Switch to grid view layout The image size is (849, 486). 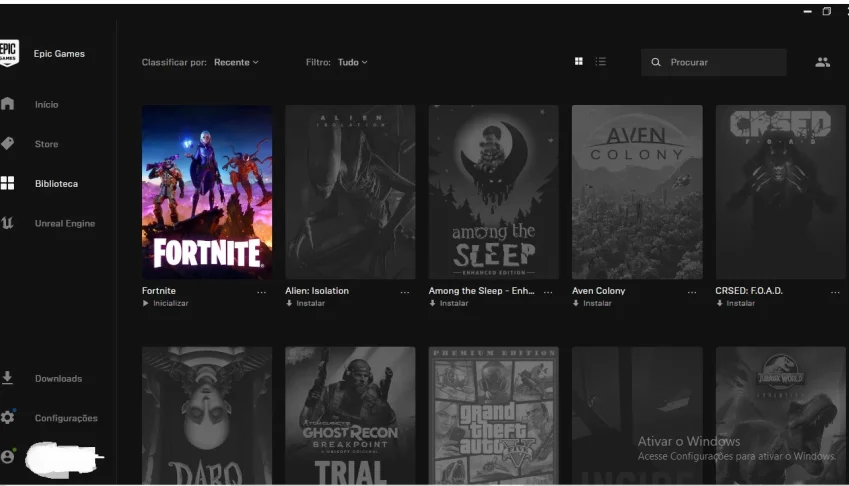(579, 62)
